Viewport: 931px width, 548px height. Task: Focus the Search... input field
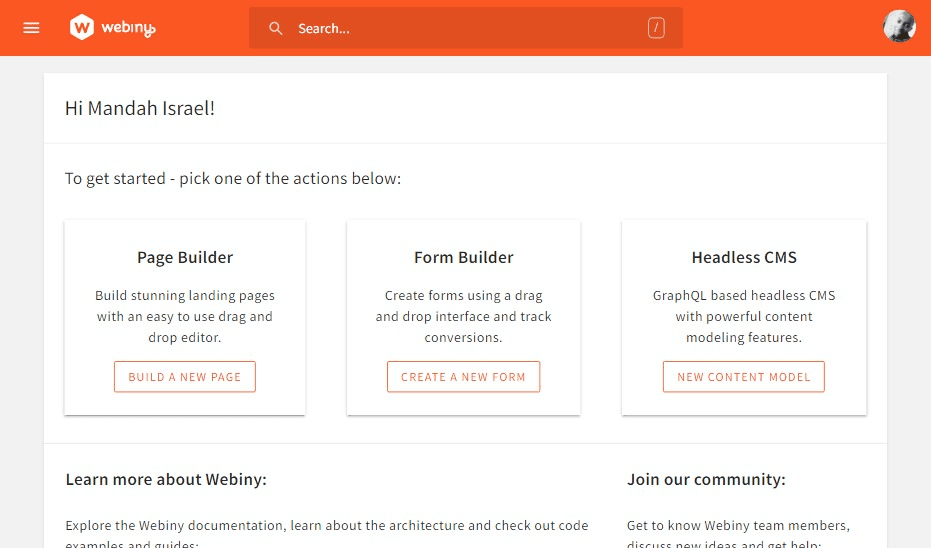pos(460,28)
